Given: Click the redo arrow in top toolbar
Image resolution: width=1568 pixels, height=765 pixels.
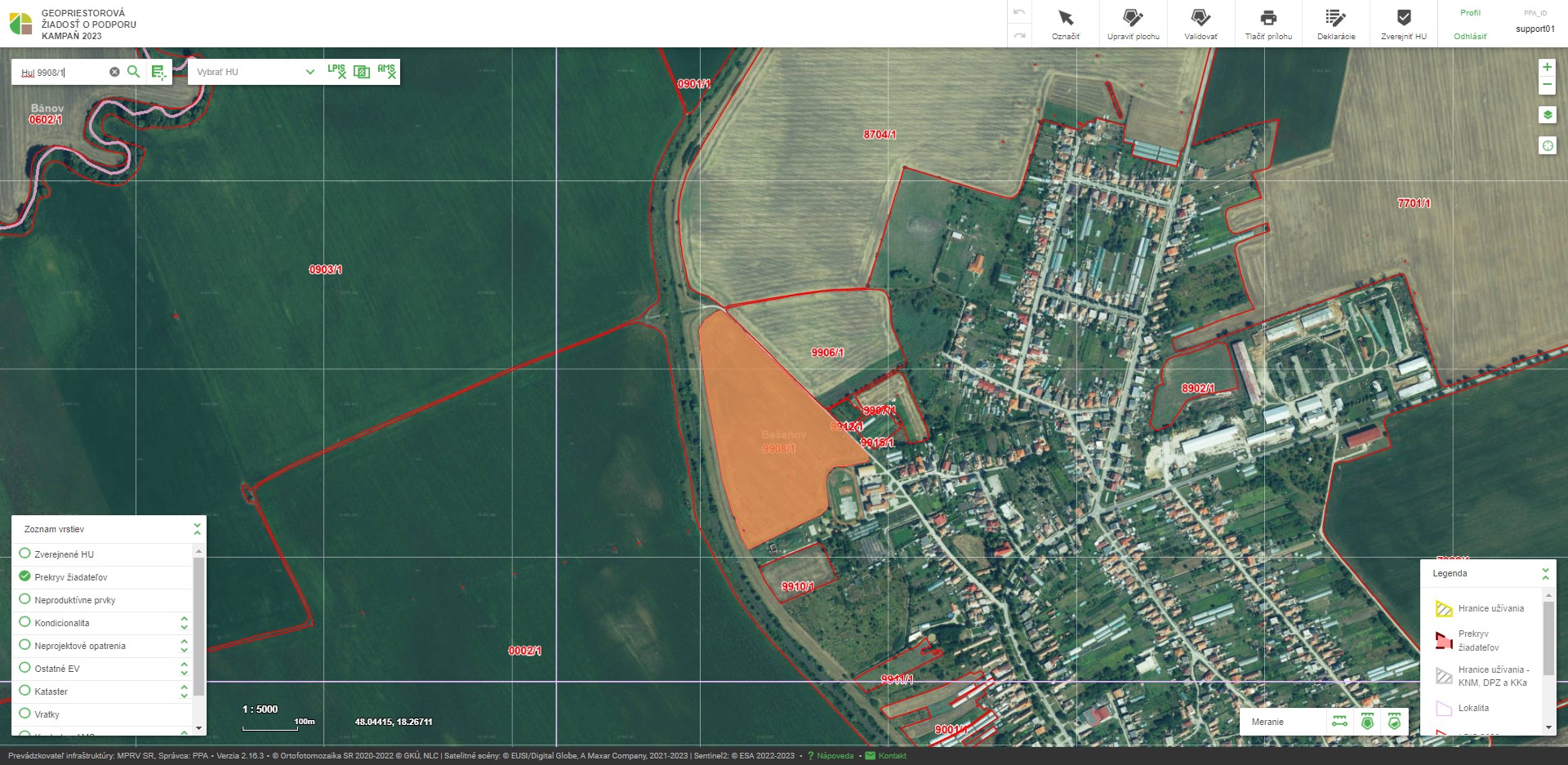Looking at the screenshot, I should [x=1019, y=35].
